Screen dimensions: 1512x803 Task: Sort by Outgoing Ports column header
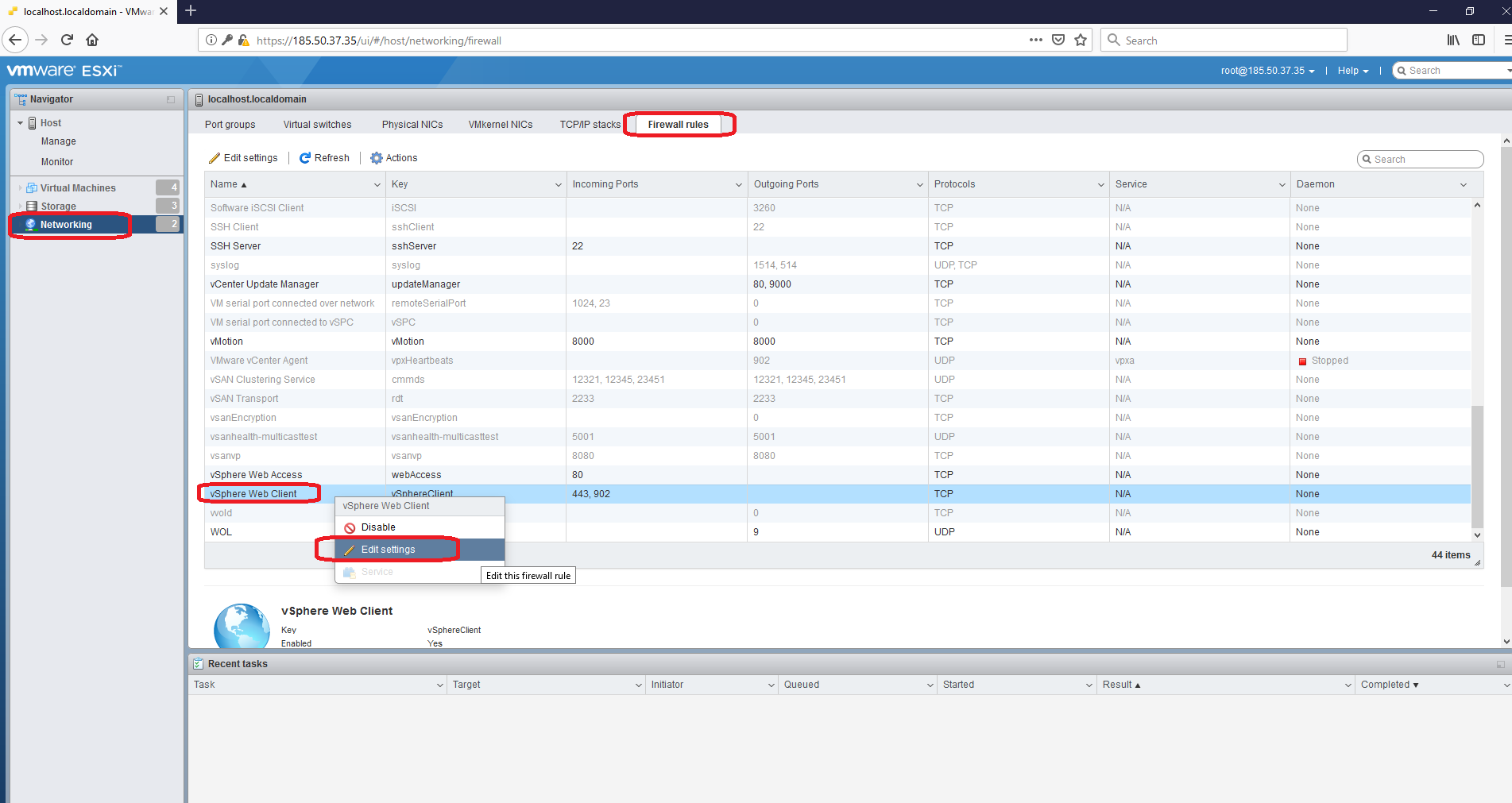(786, 184)
